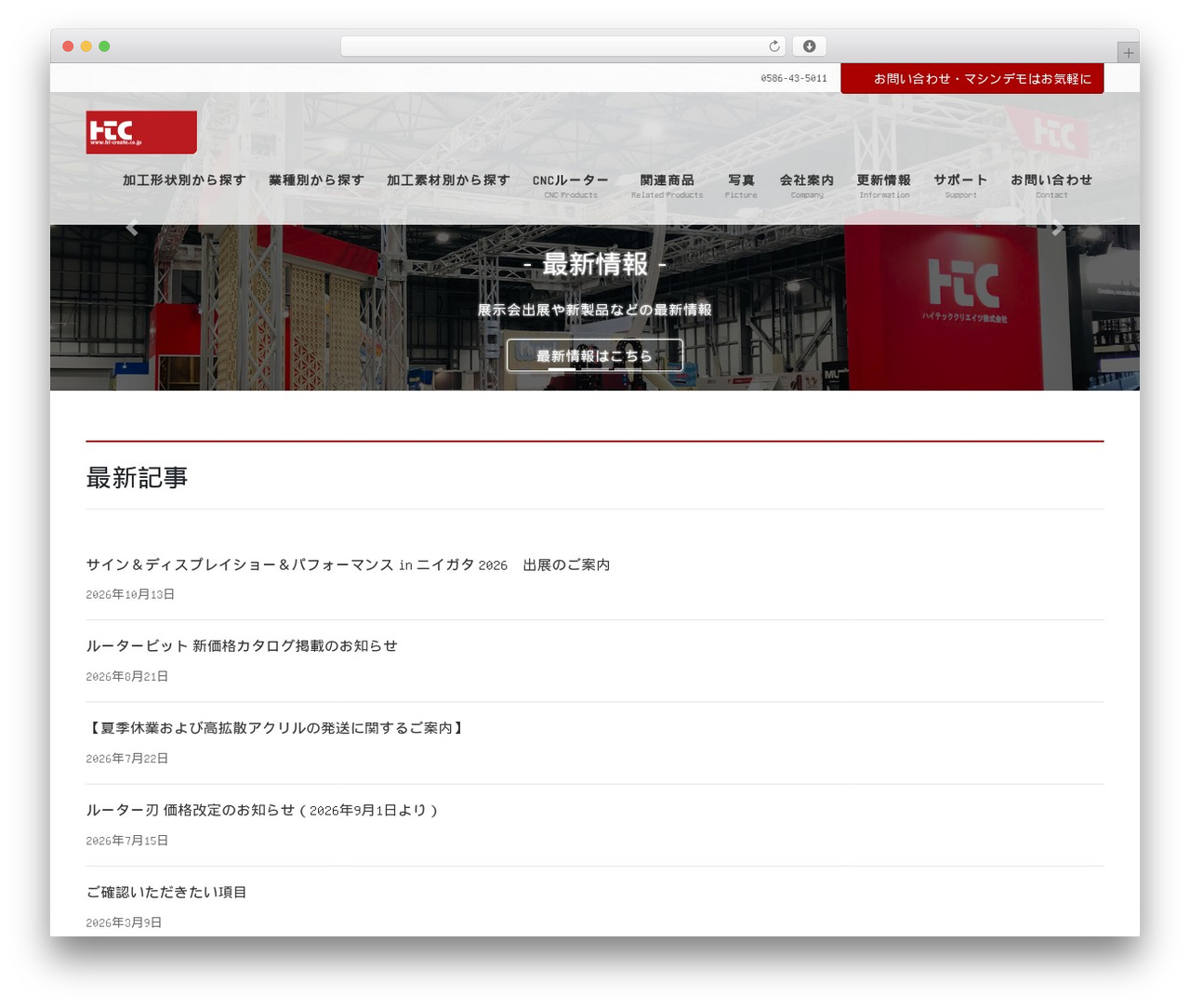Viewport: 1190px width, 1008px height.
Task: Open 関連商品 Related Products menu
Action: pyautogui.click(x=667, y=185)
